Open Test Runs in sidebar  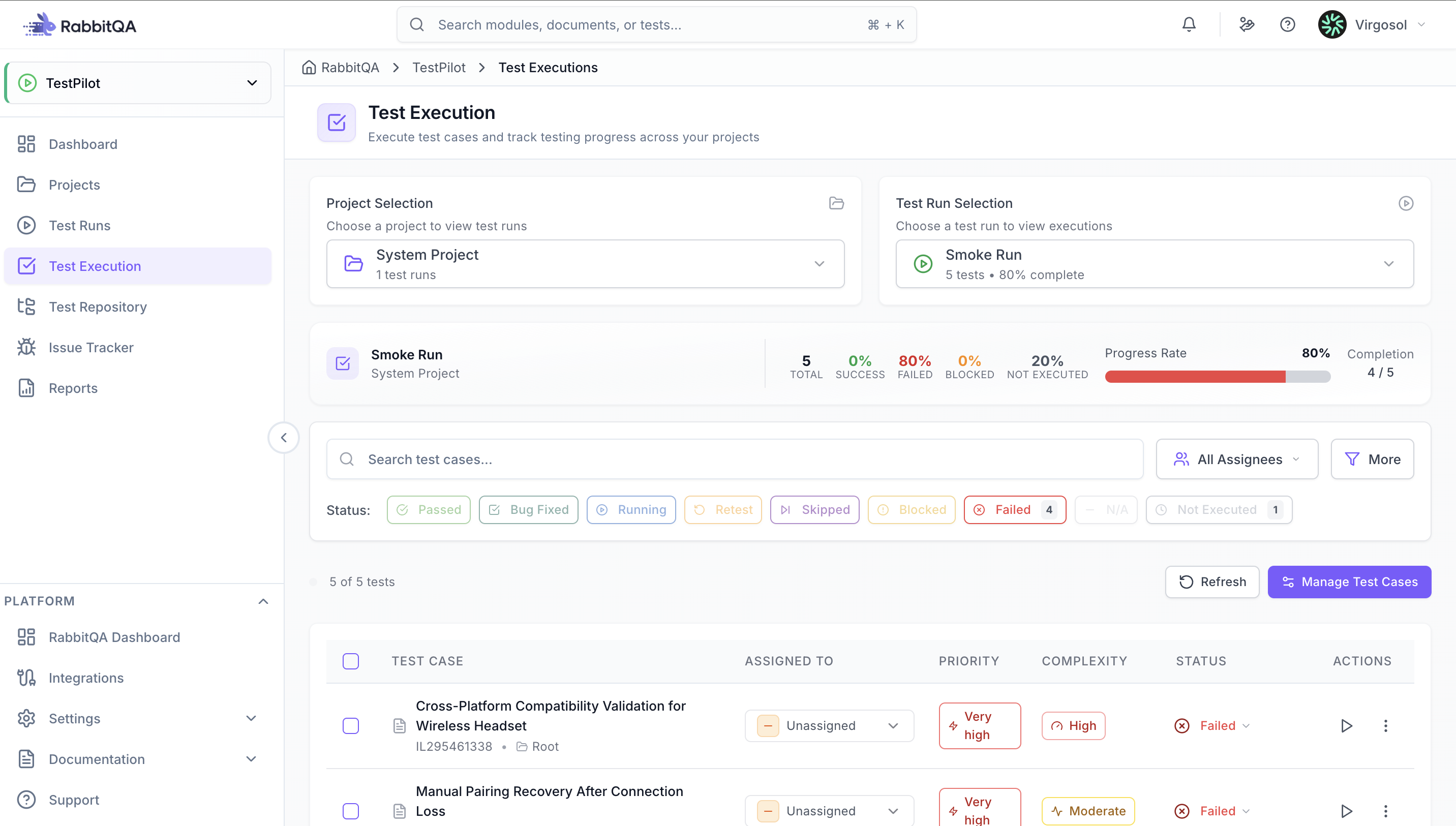[137, 225]
